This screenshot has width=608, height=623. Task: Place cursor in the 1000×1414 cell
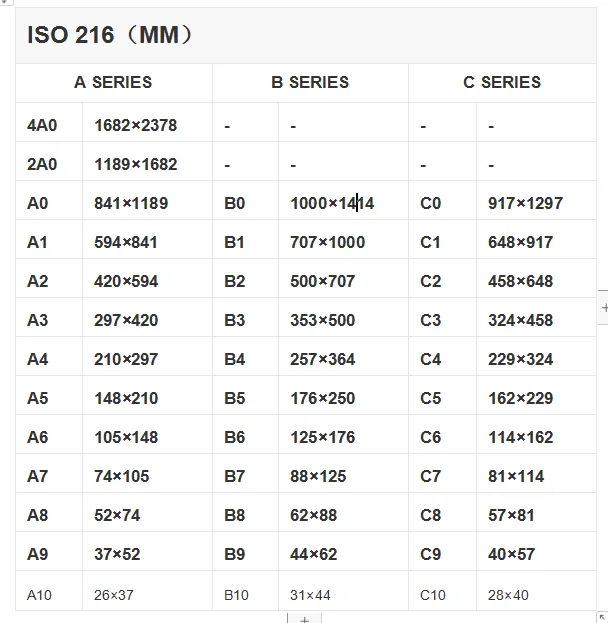pyautogui.click(x=332, y=203)
